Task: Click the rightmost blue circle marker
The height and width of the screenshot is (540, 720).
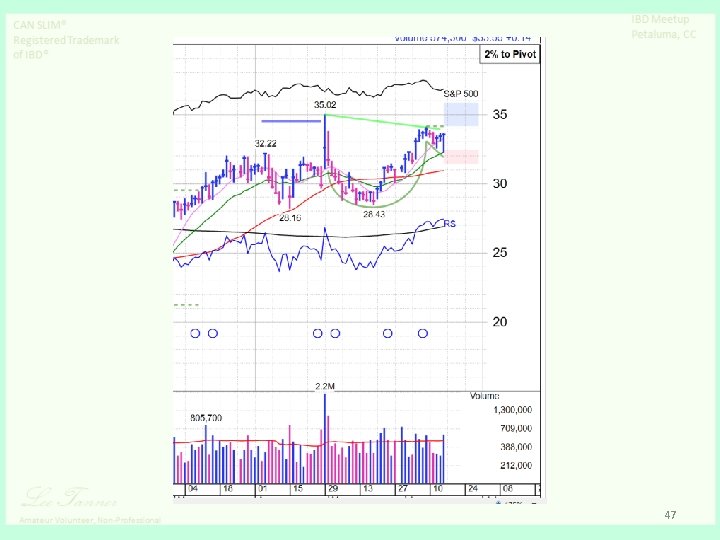Action: (x=423, y=333)
